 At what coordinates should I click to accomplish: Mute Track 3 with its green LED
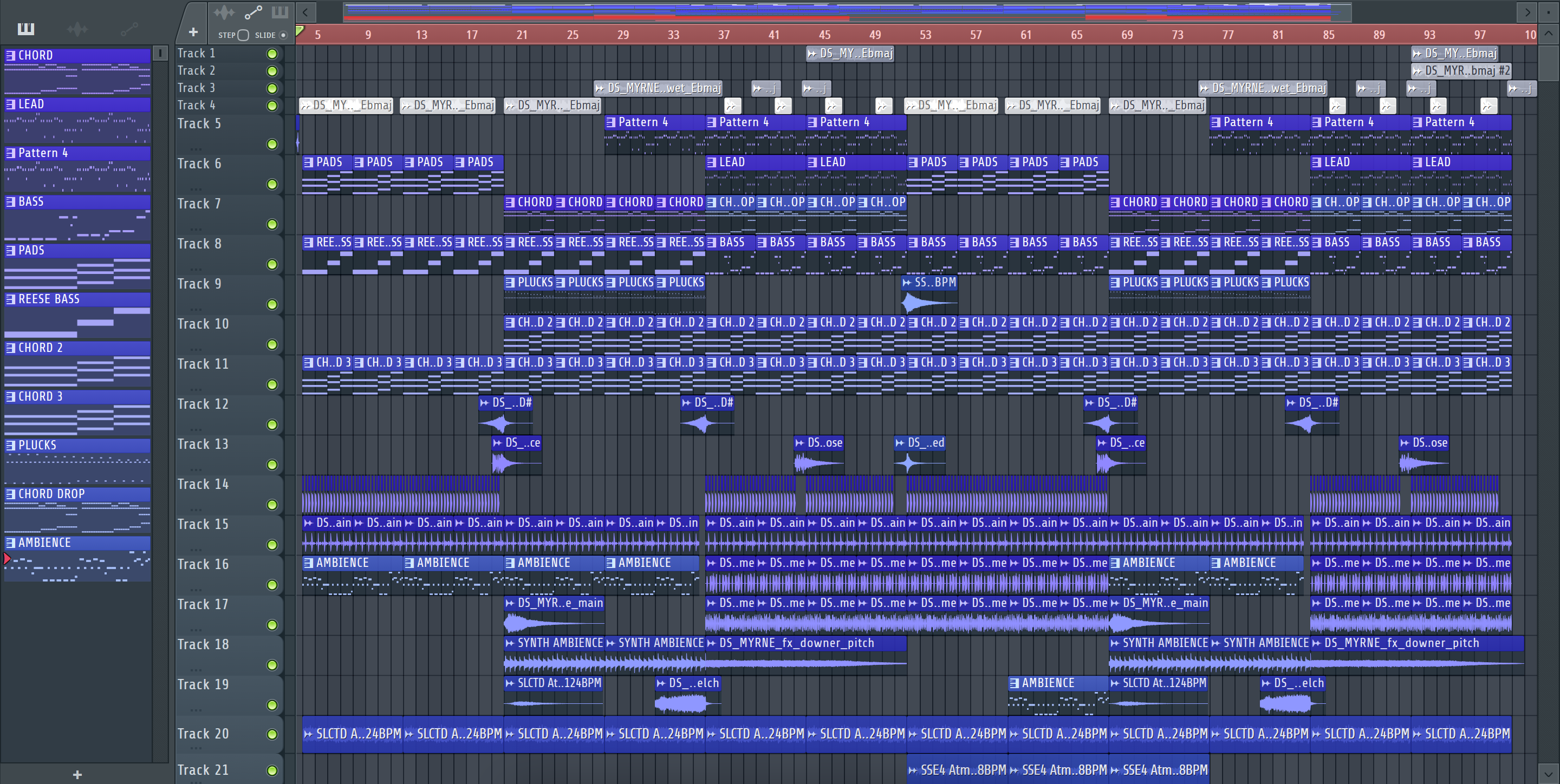pyautogui.click(x=272, y=88)
